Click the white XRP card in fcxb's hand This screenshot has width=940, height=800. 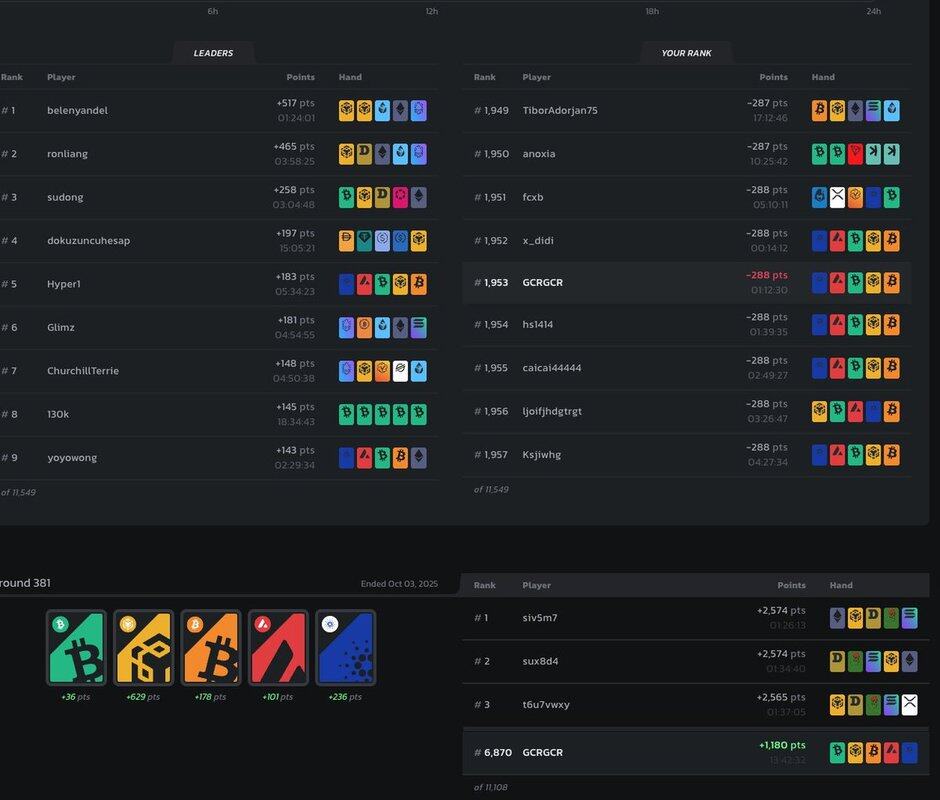[x=838, y=197]
